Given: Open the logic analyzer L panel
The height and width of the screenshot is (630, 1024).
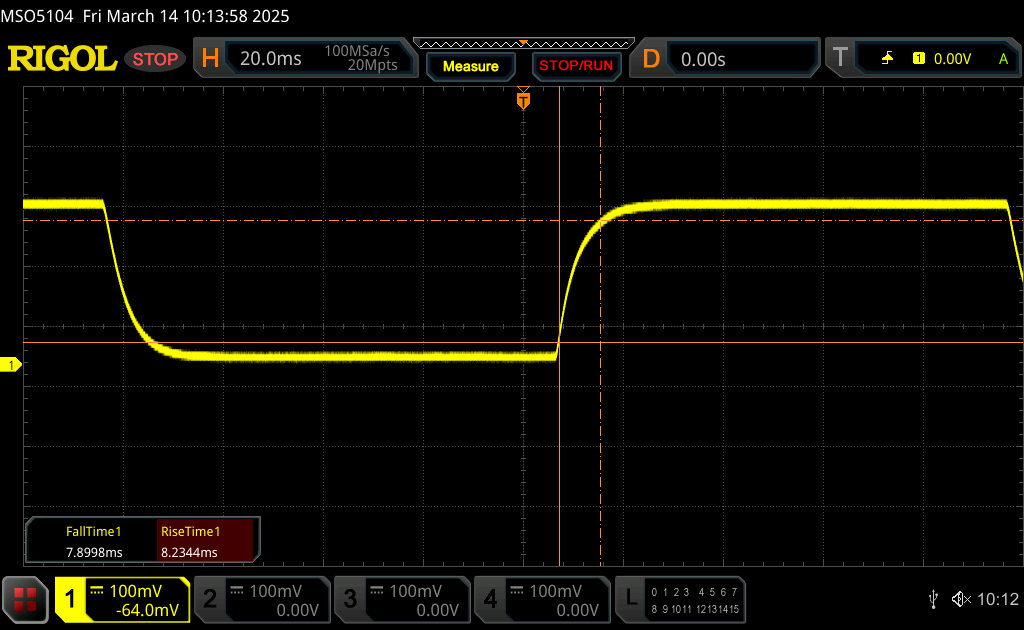Looking at the screenshot, I should (x=680, y=599).
